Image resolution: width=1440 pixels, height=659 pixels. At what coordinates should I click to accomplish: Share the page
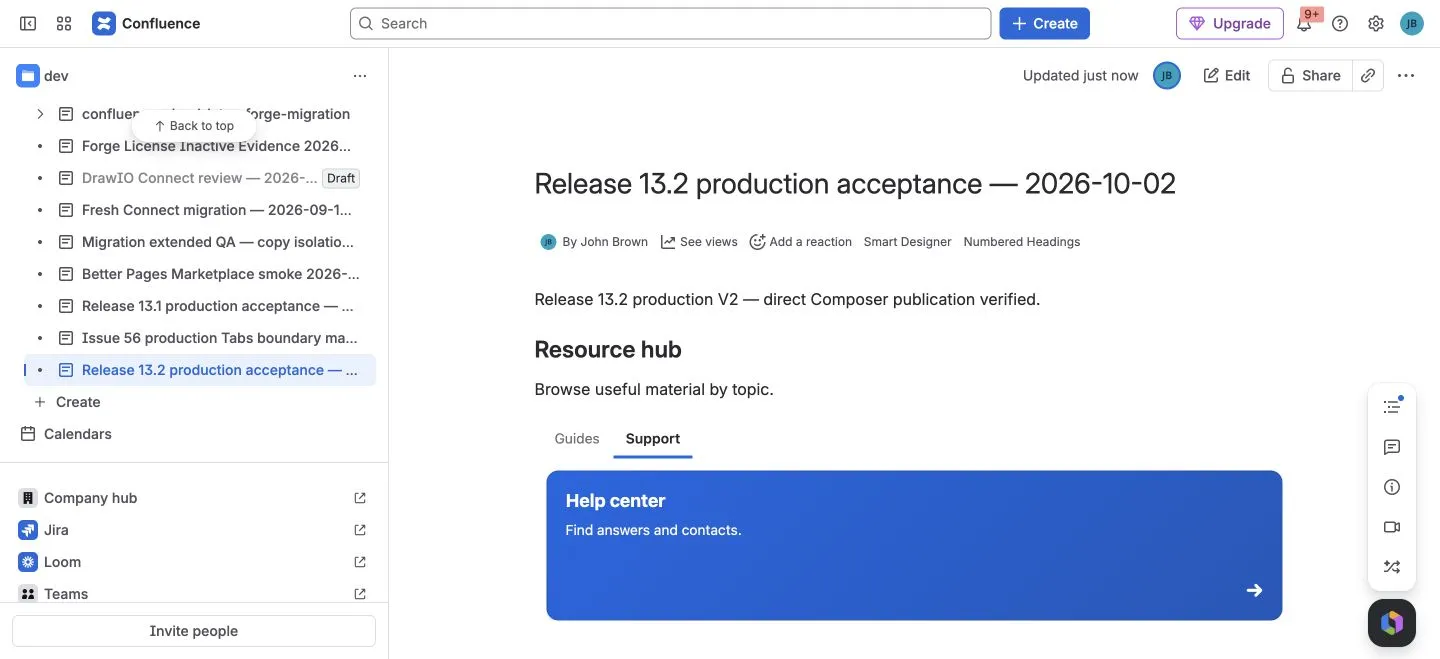[1310, 75]
